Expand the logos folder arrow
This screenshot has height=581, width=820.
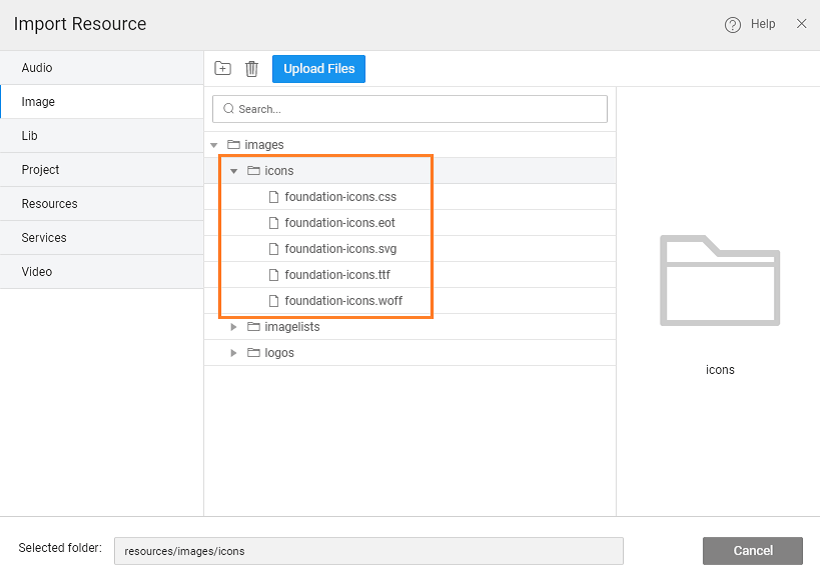(234, 353)
